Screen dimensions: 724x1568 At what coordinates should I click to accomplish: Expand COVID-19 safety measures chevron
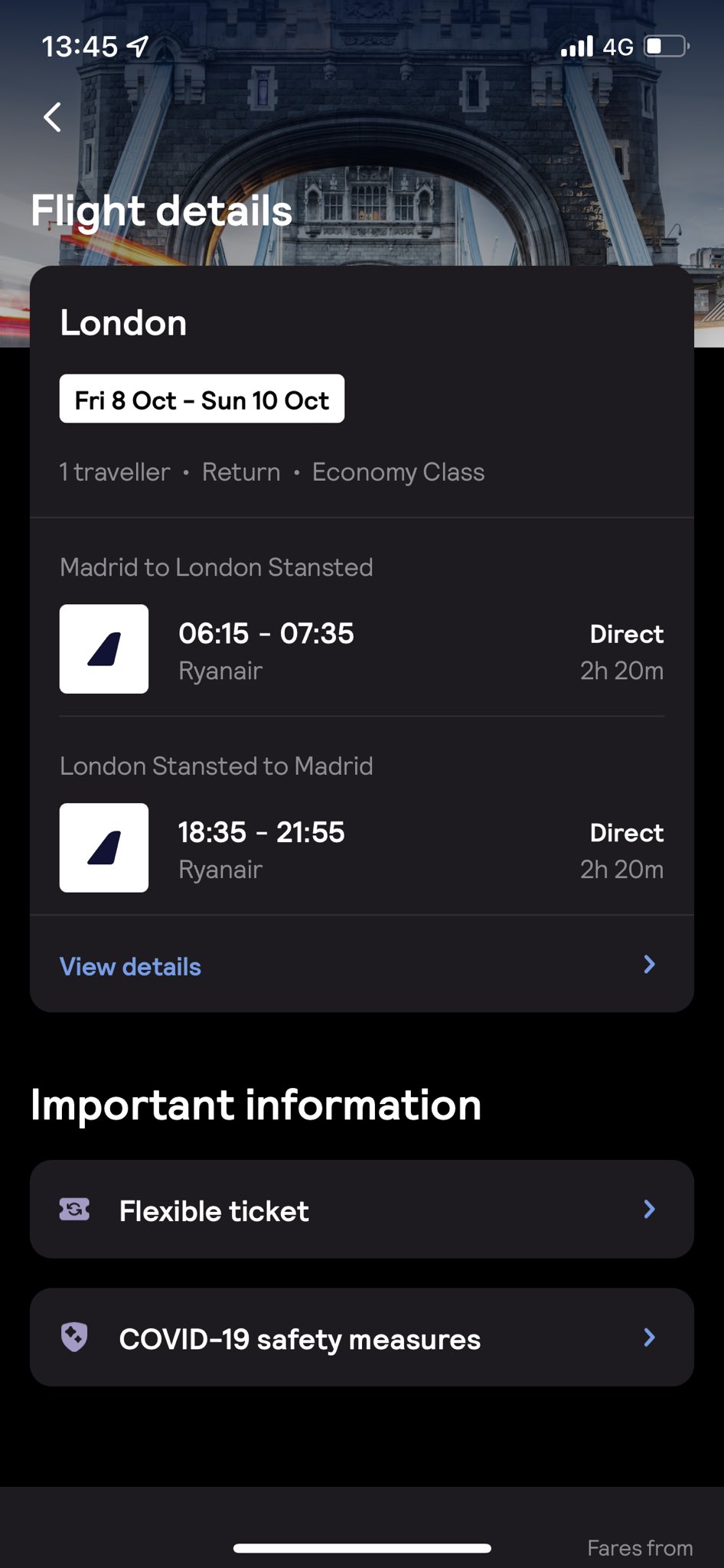649,1338
